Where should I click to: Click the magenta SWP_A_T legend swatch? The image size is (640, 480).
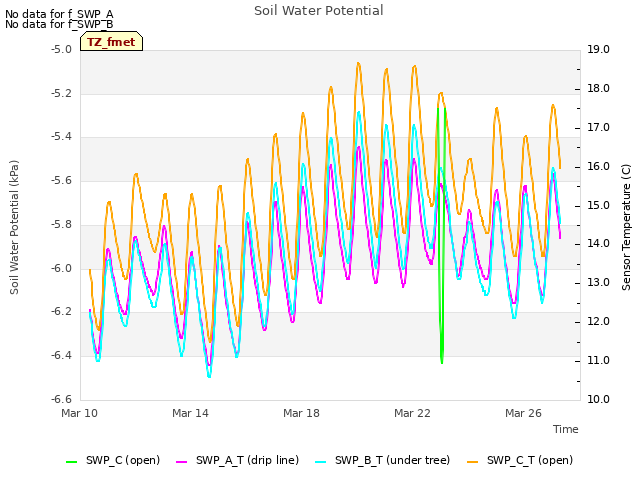click(182, 462)
